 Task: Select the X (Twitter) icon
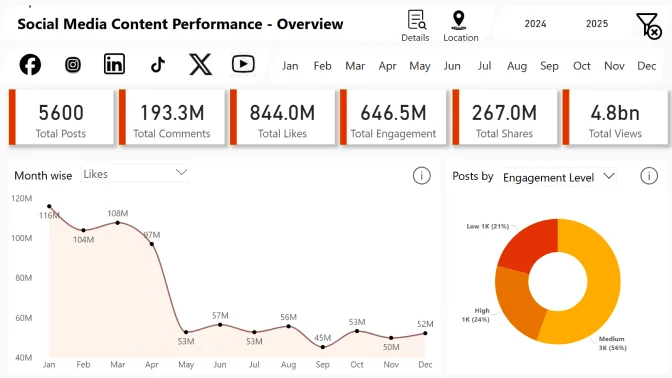click(x=201, y=64)
